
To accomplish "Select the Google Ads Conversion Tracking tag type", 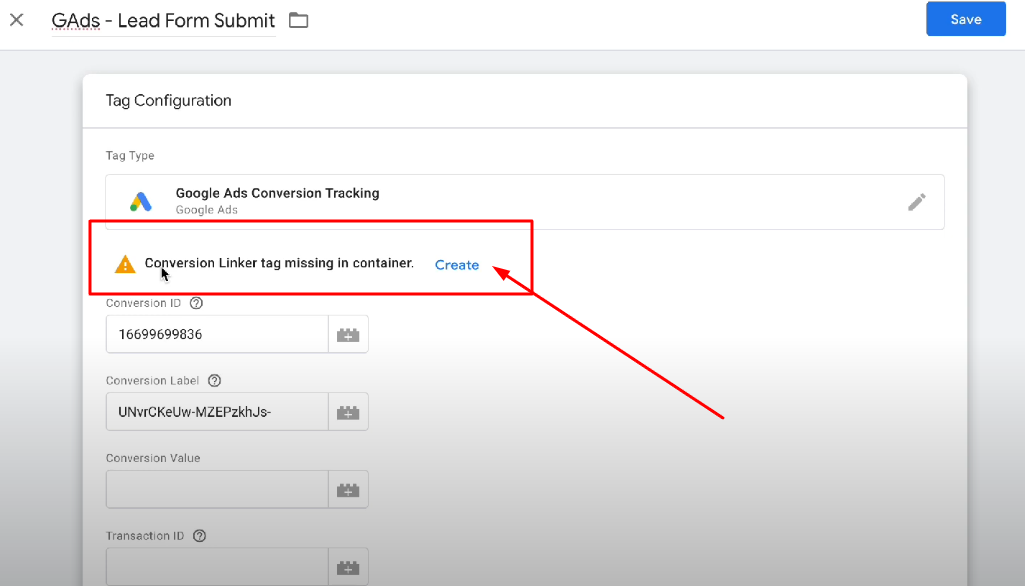I will 525,201.
